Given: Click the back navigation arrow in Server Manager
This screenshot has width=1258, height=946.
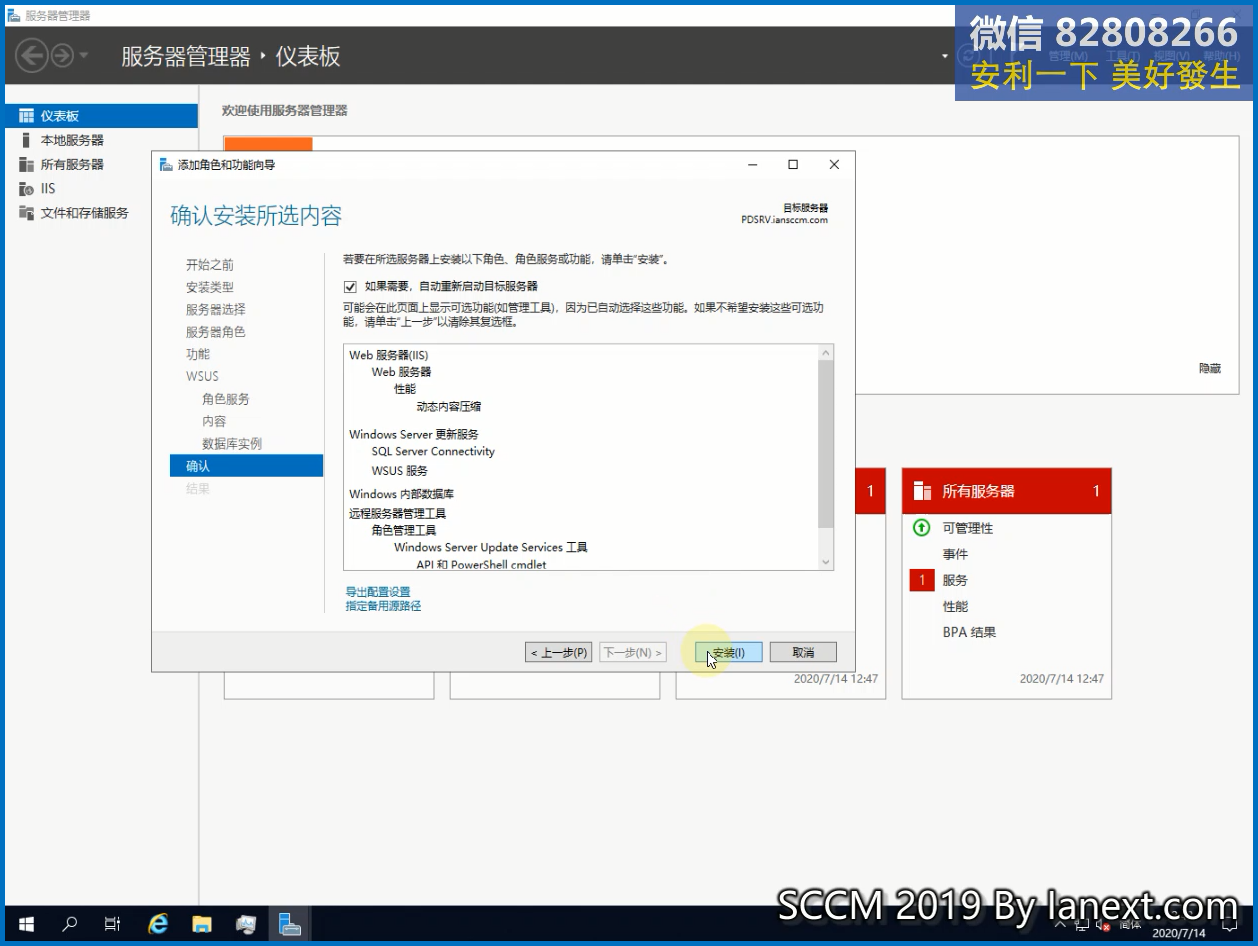Looking at the screenshot, I should pos(31,55).
